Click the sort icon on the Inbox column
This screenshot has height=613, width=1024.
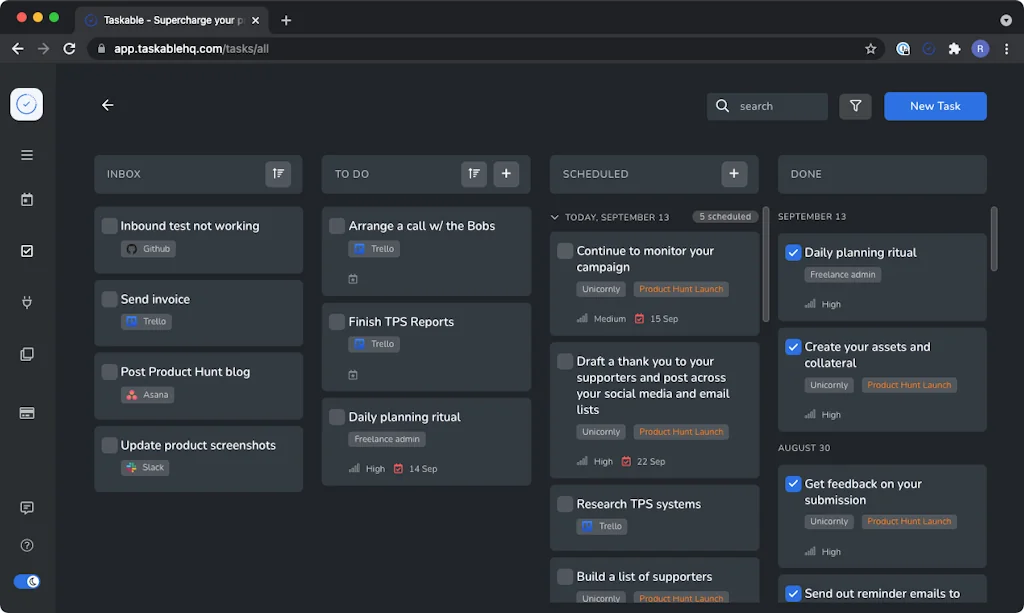(278, 173)
